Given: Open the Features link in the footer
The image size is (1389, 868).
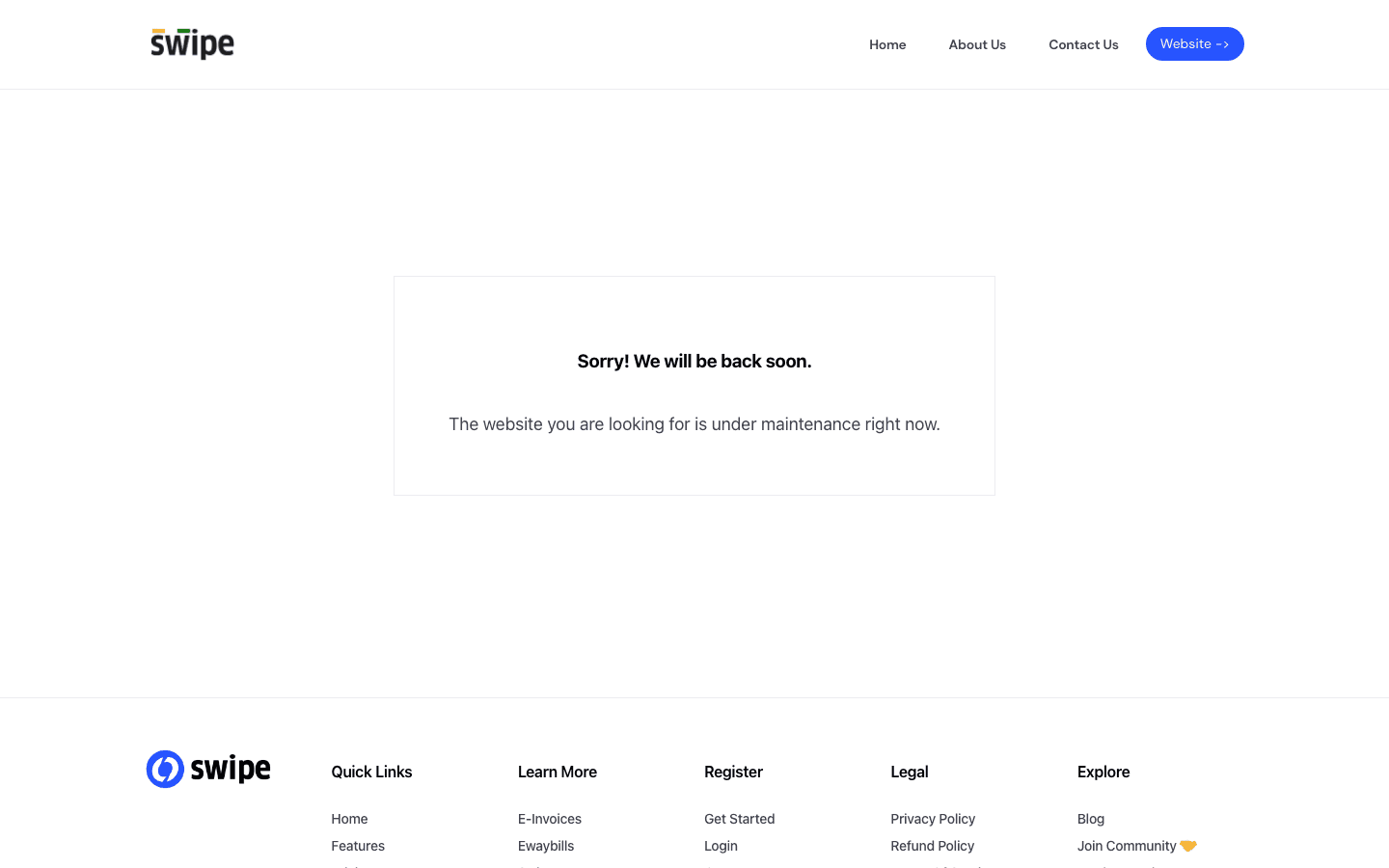Looking at the screenshot, I should 358,846.
